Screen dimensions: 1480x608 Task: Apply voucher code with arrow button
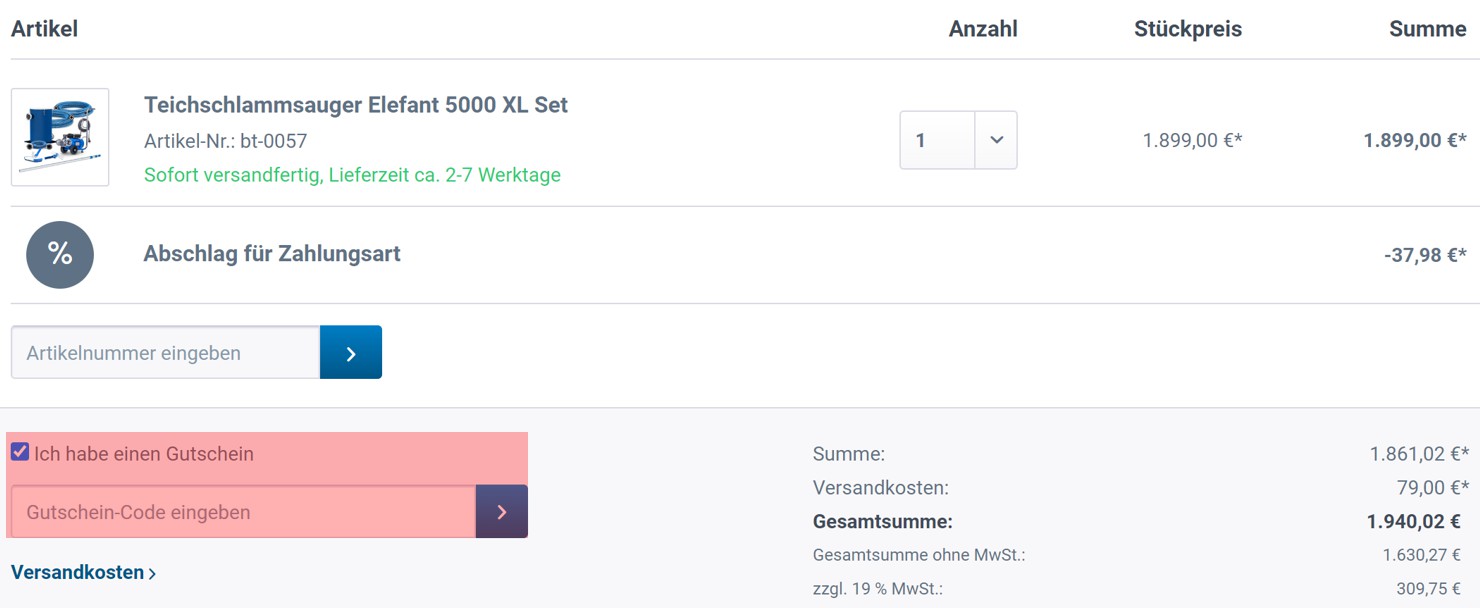pos(502,512)
